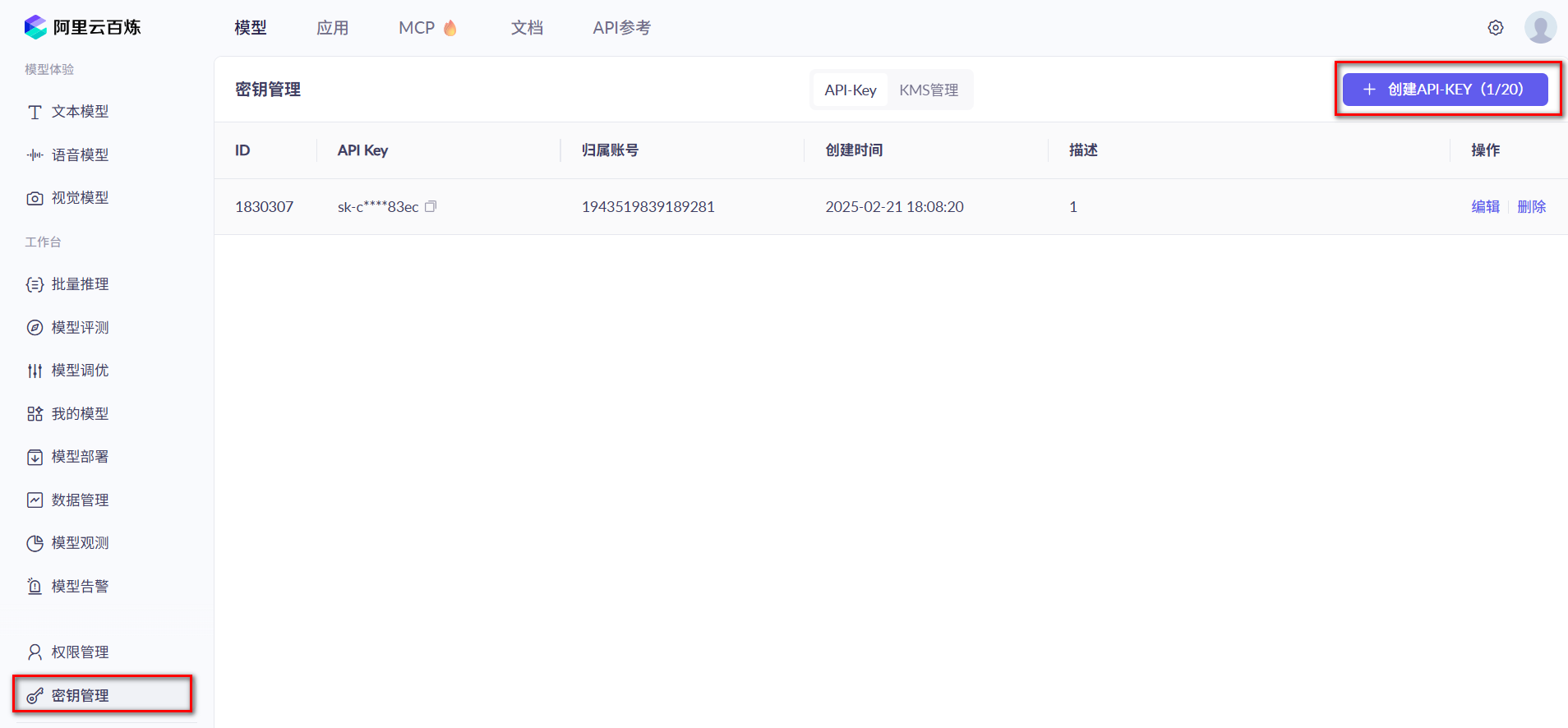Click the ID column header
Image resolution: width=1568 pixels, height=728 pixels.
242,150
